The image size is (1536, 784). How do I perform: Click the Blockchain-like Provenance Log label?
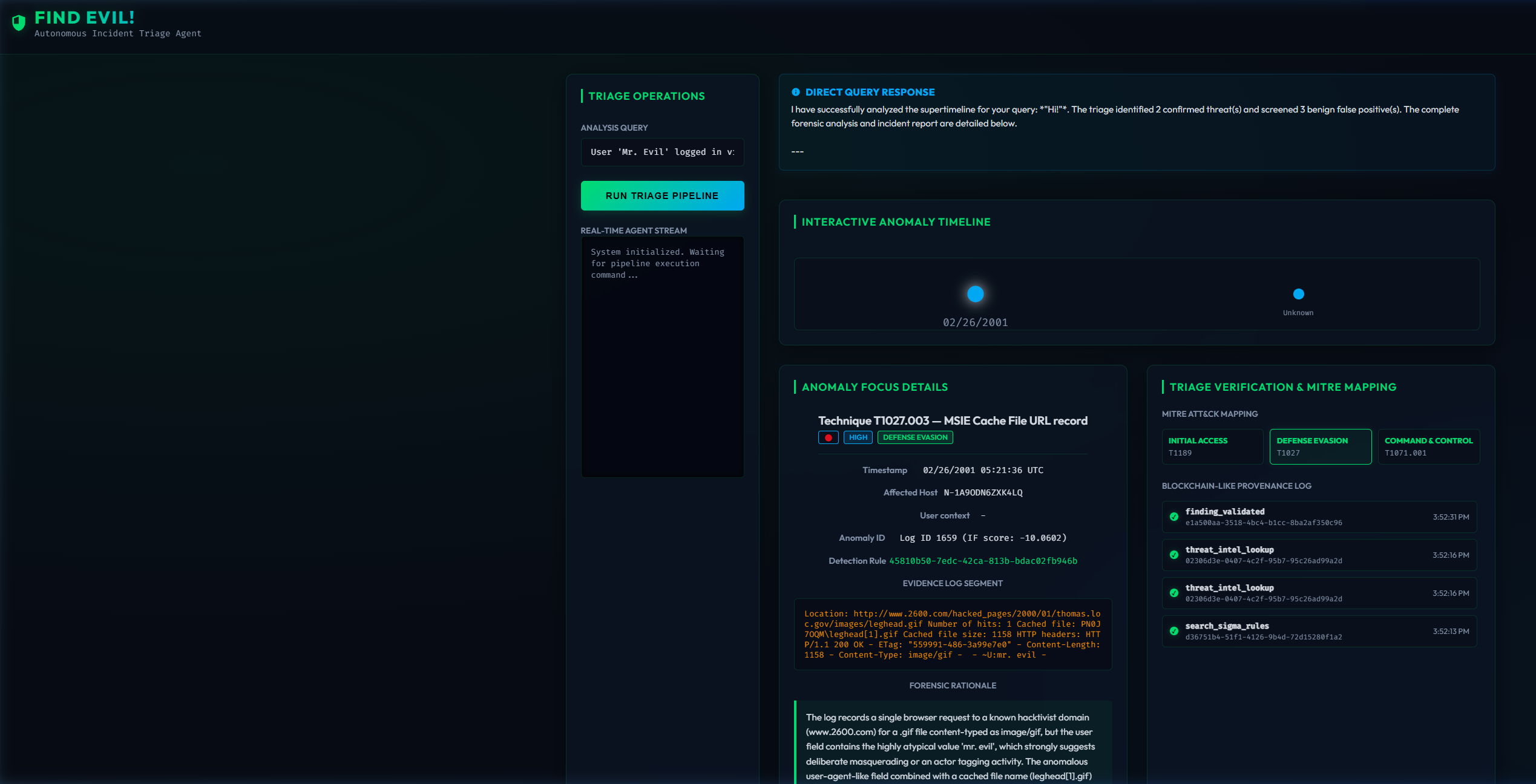point(1236,486)
